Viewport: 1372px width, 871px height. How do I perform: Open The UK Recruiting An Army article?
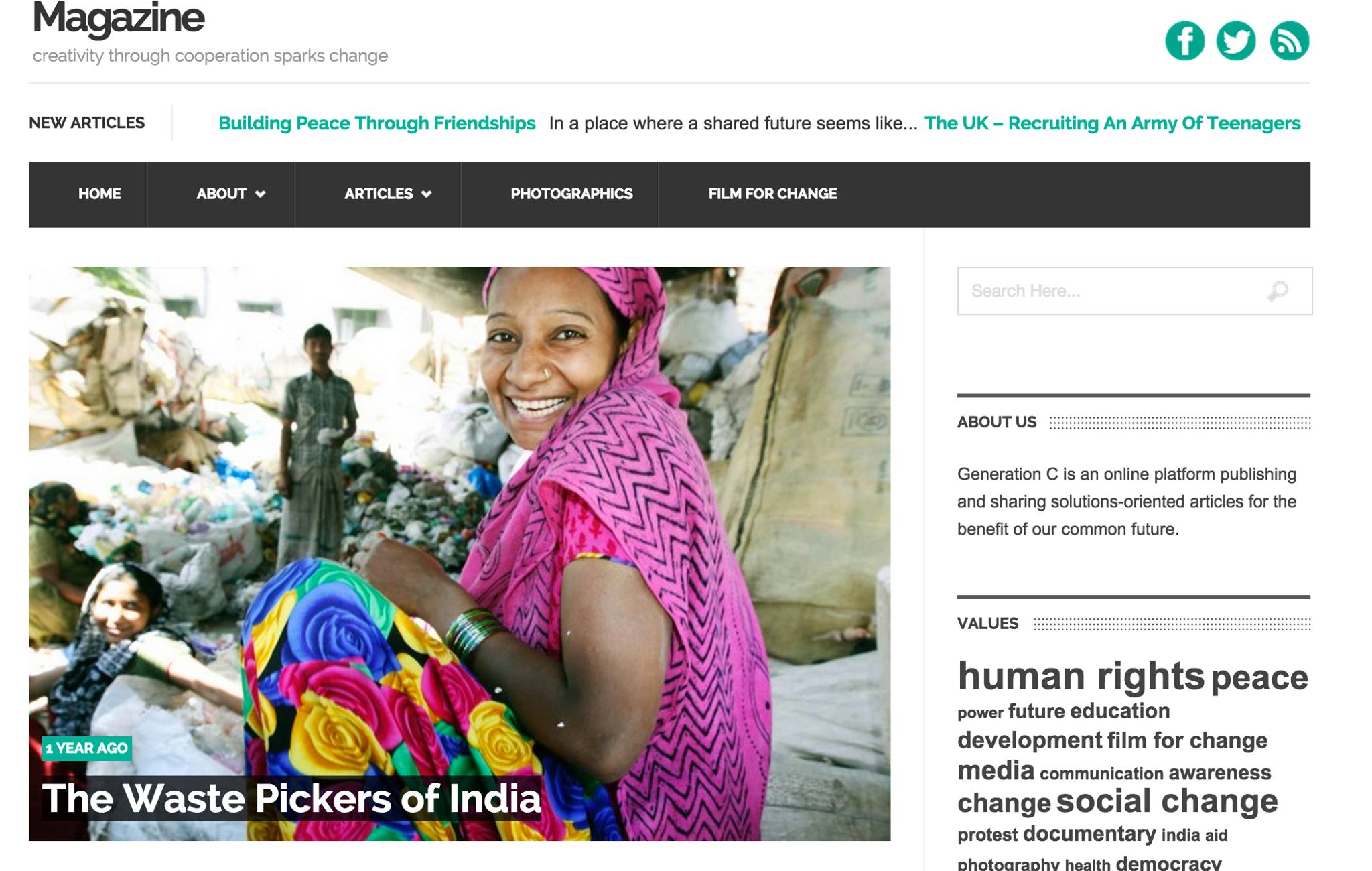(x=1112, y=123)
